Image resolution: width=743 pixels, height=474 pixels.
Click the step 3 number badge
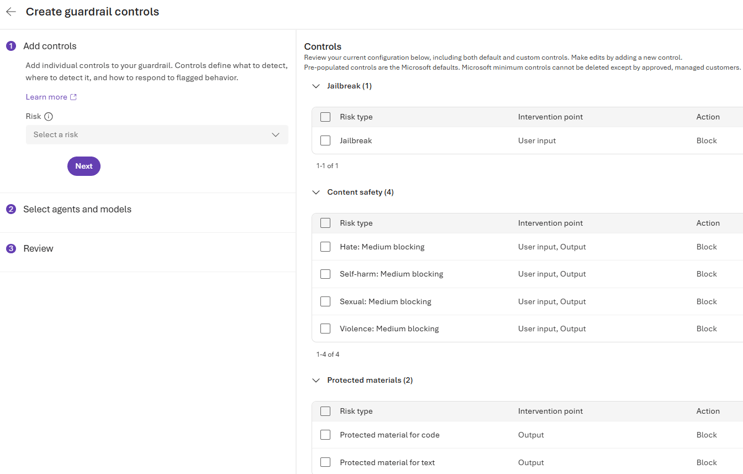click(11, 248)
